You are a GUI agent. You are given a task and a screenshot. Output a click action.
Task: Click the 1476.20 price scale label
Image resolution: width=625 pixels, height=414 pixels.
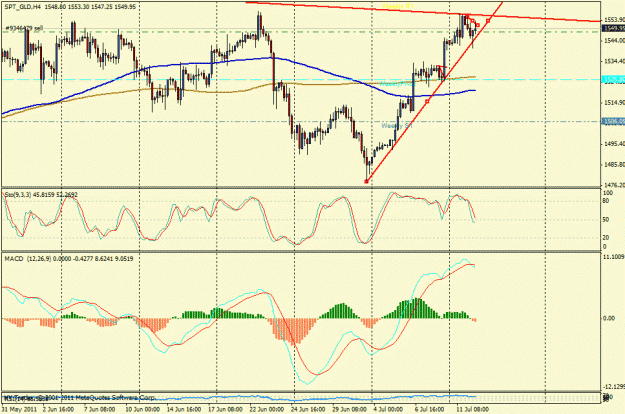tap(614, 185)
